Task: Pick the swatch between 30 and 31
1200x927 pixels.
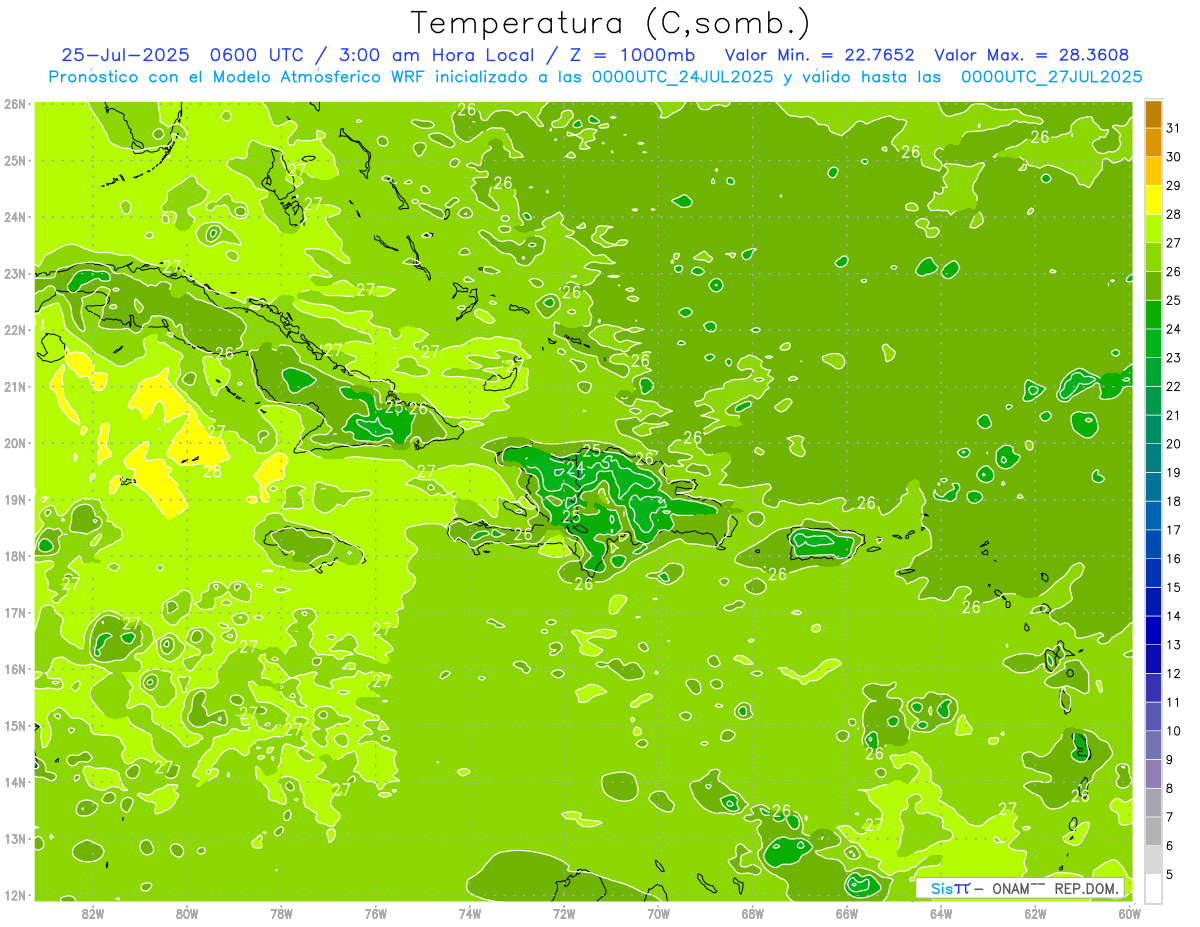Action: point(1153,143)
